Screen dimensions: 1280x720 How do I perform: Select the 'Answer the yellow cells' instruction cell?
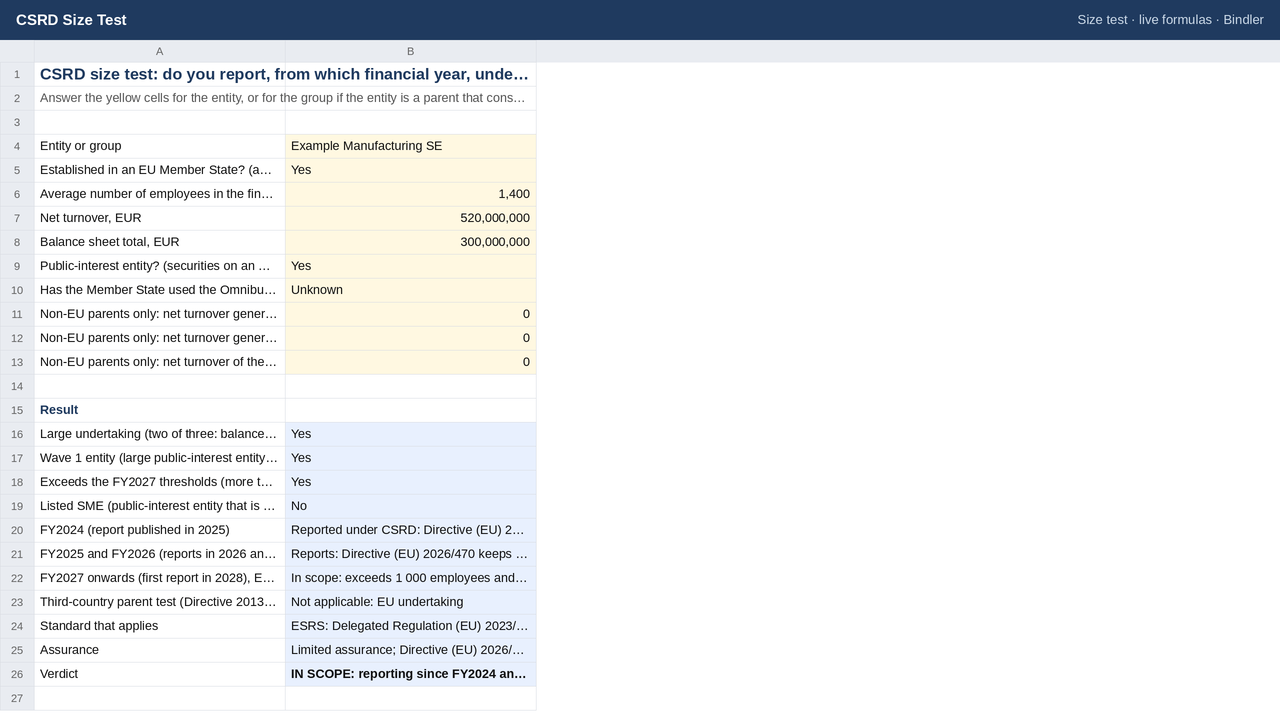click(x=285, y=98)
